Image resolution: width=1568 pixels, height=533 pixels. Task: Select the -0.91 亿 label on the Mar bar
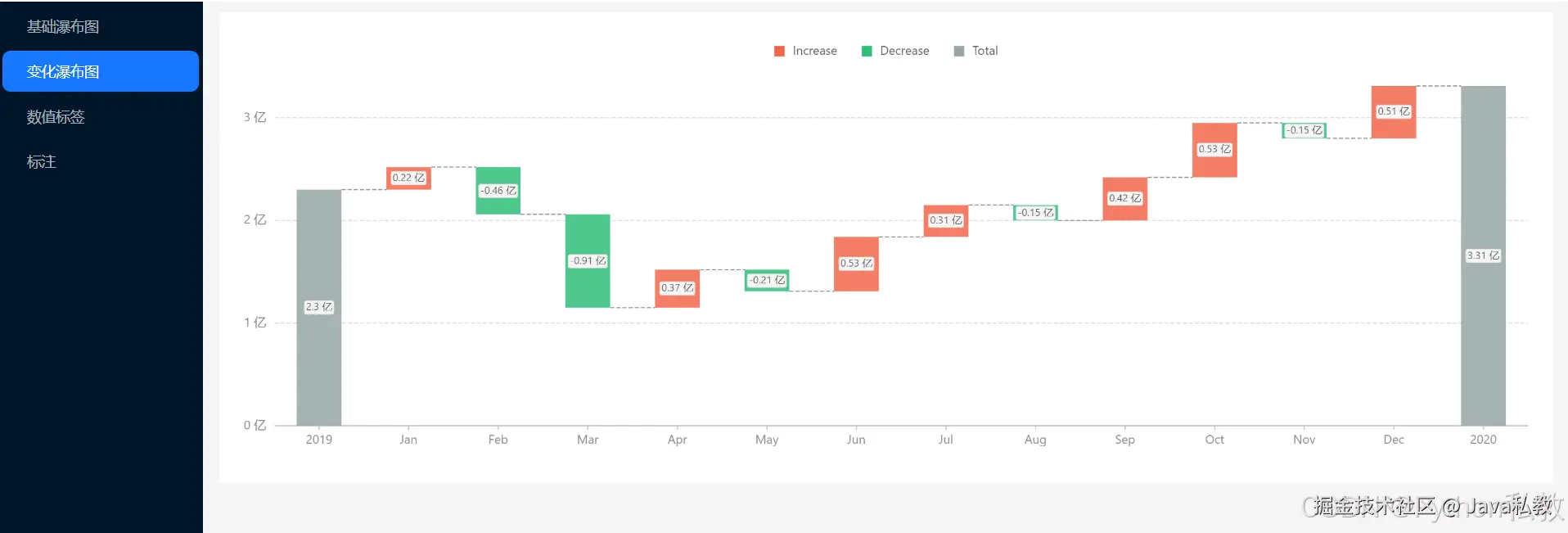coord(588,261)
